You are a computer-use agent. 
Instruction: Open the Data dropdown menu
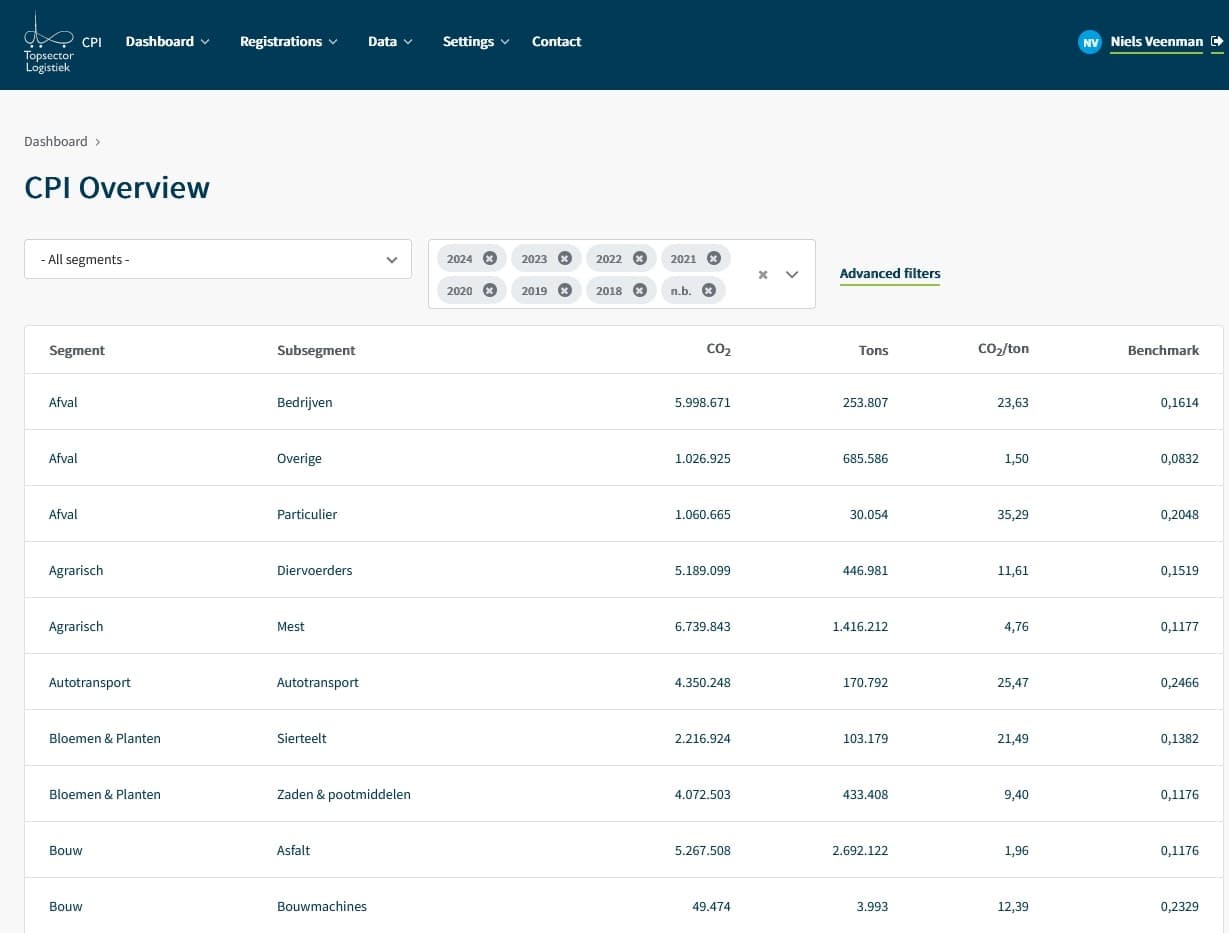389,41
